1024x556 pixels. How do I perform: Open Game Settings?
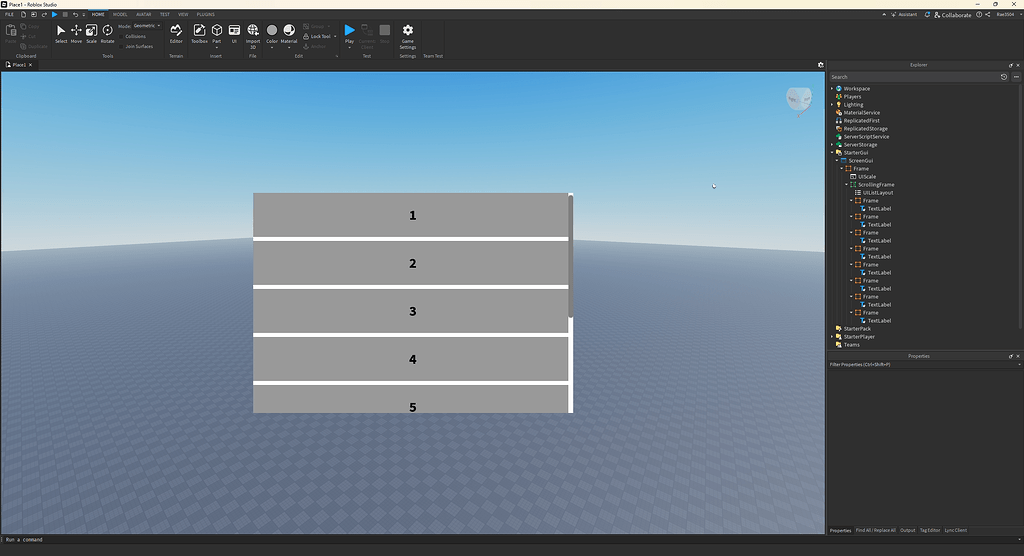tap(408, 36)
